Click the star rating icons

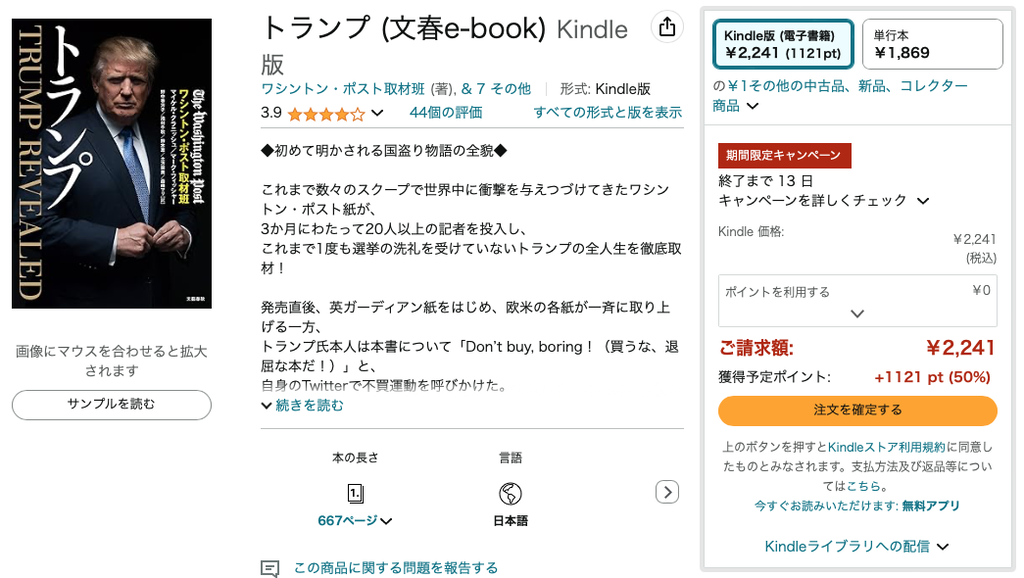click(326, 114)
